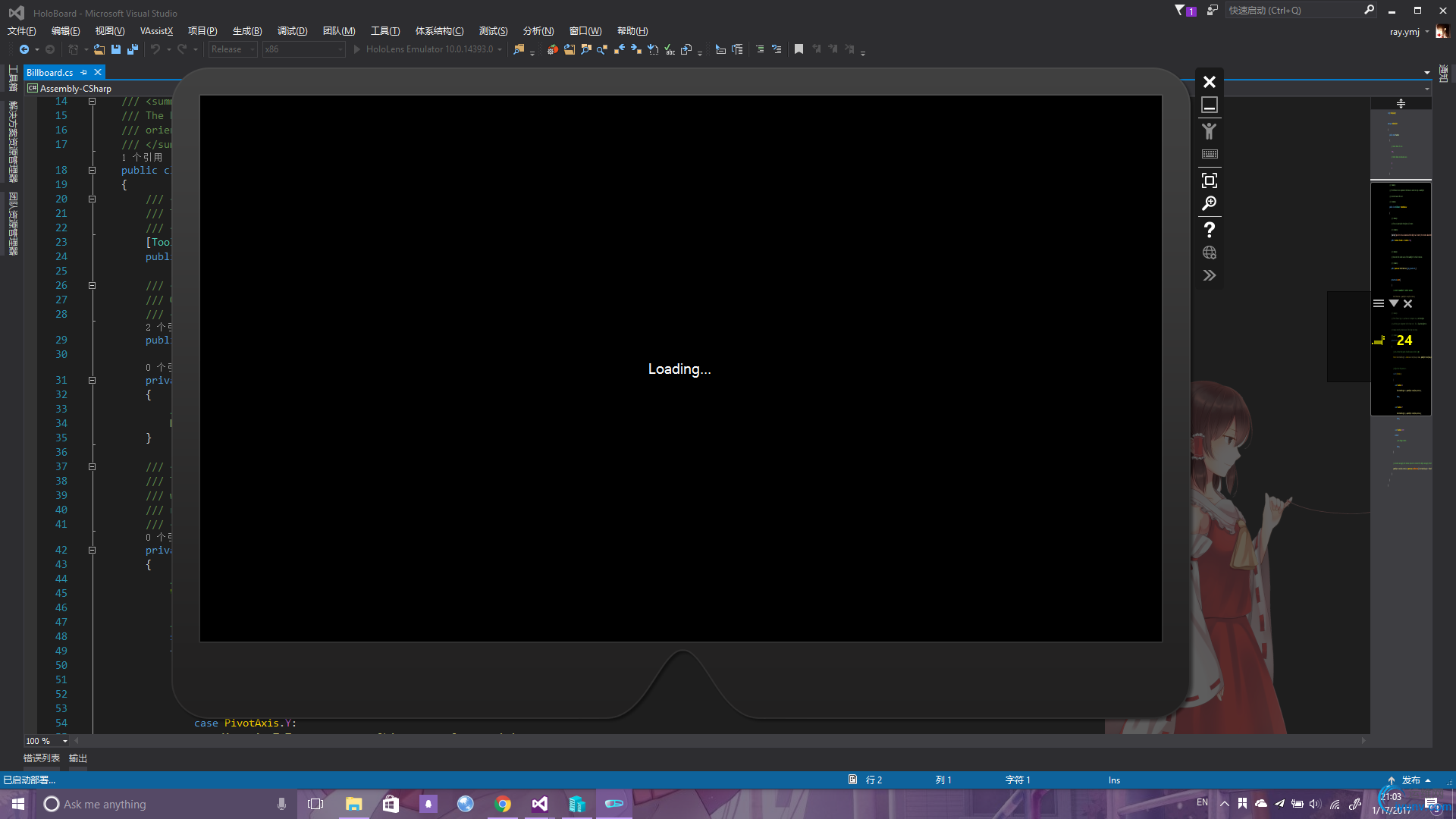The image size is (1456, 819).
Task: Open File Explorer from taskbar
Action: pos(353,804)
